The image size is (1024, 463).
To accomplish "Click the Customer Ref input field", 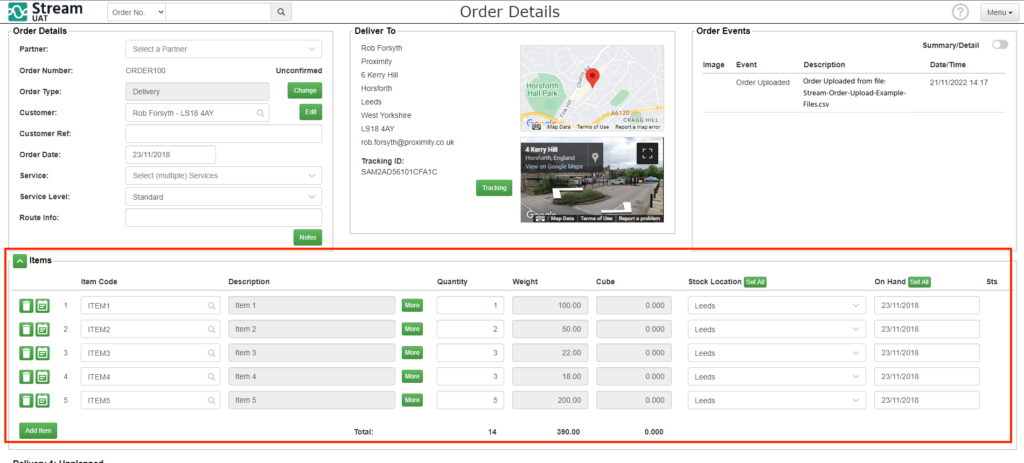I will 223,134.
